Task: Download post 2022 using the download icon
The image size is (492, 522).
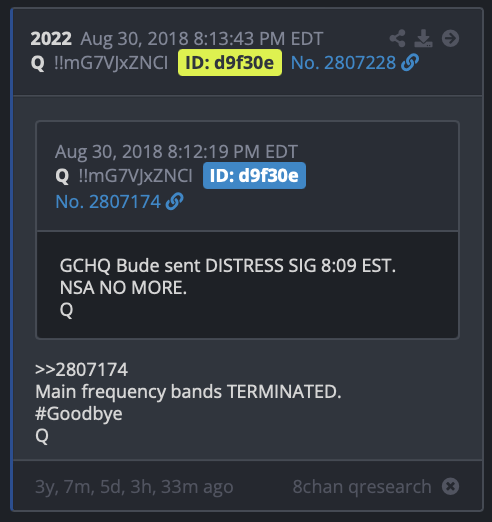Action: point(423,38)
